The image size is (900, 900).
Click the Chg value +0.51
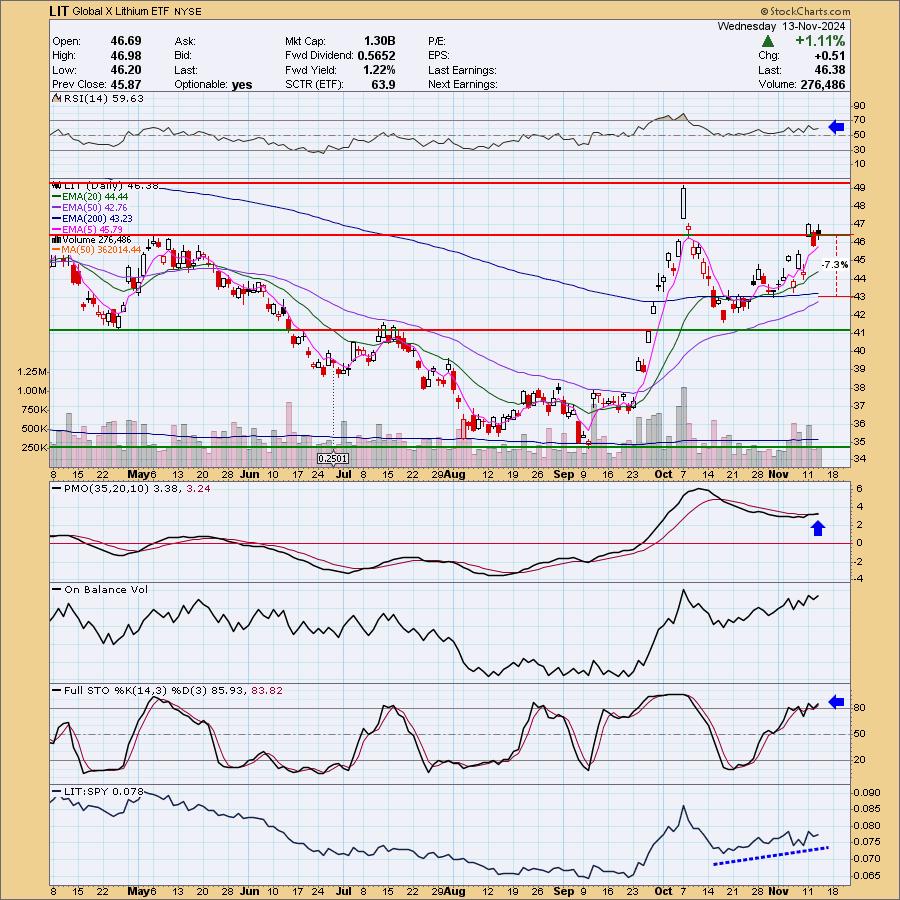click(829, 56)
